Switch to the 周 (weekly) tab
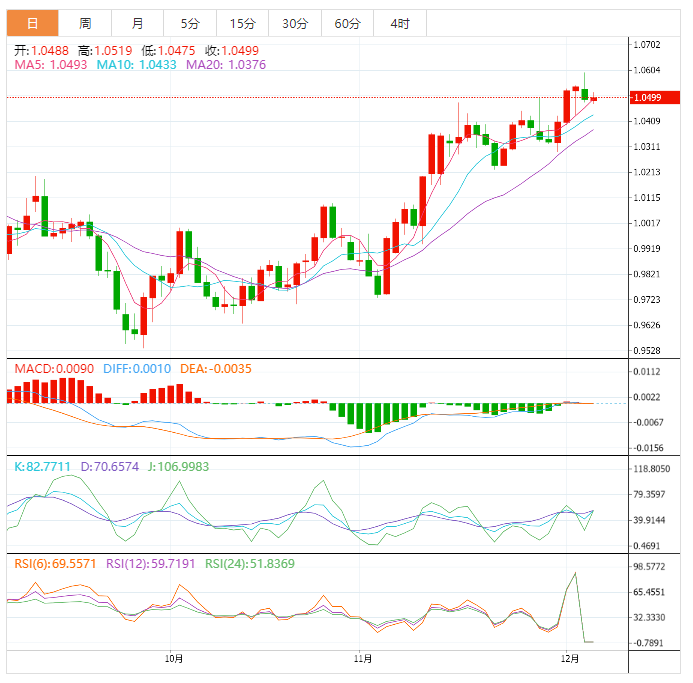 (x=85, y=23)
